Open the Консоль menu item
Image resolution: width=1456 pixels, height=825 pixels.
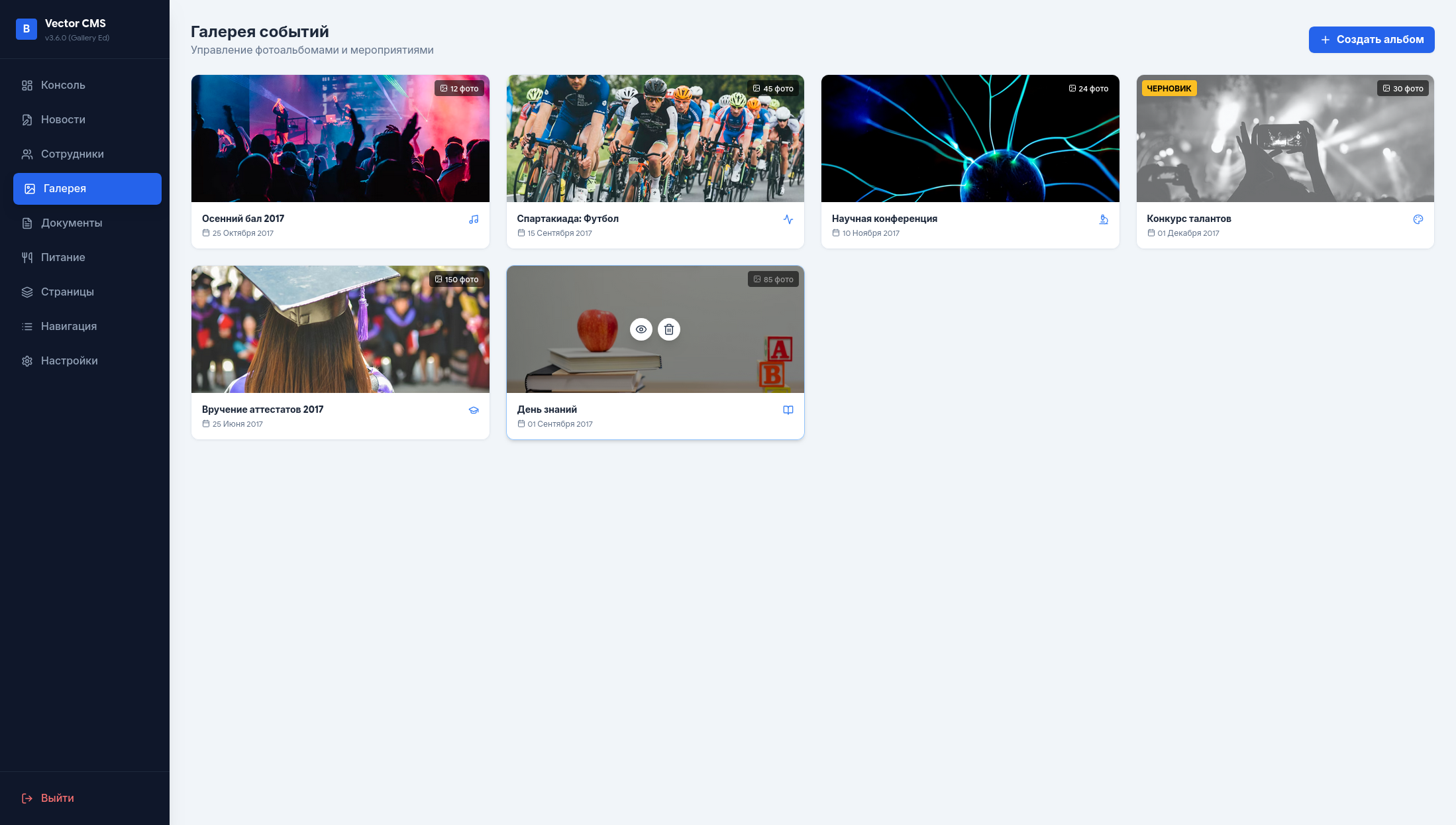pos(63,85)
